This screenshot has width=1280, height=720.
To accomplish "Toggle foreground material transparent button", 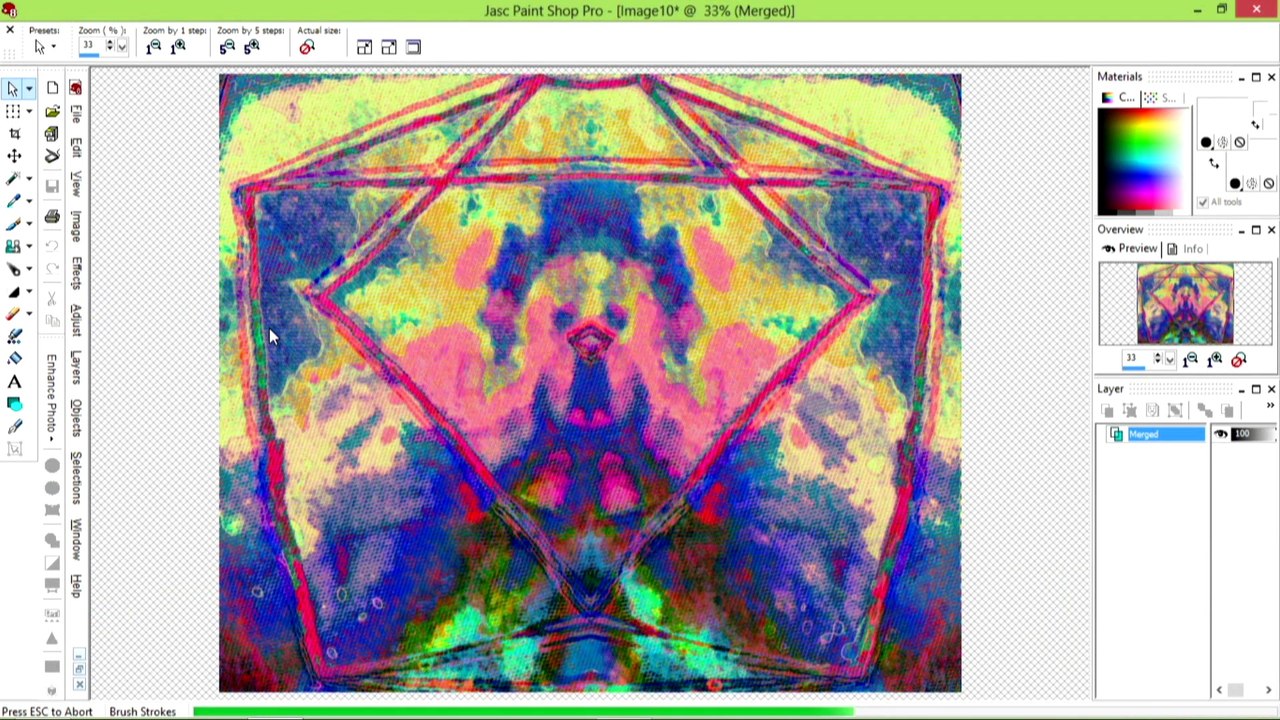I will [x=1239, y=143].
